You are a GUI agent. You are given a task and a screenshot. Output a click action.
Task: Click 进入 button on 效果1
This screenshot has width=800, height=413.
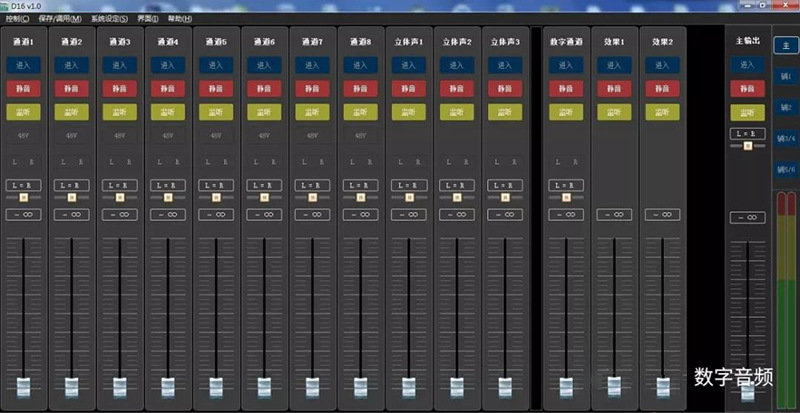[614, 65]
